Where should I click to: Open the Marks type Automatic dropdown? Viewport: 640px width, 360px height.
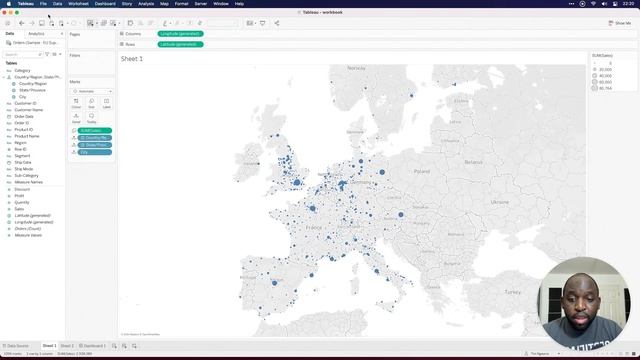[x=92, y=91]
